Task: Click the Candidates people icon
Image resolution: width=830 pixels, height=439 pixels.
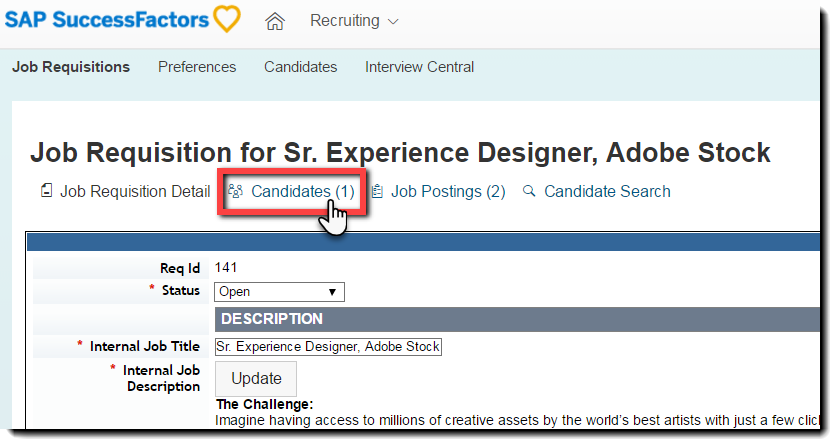Action: pos(235,191)
